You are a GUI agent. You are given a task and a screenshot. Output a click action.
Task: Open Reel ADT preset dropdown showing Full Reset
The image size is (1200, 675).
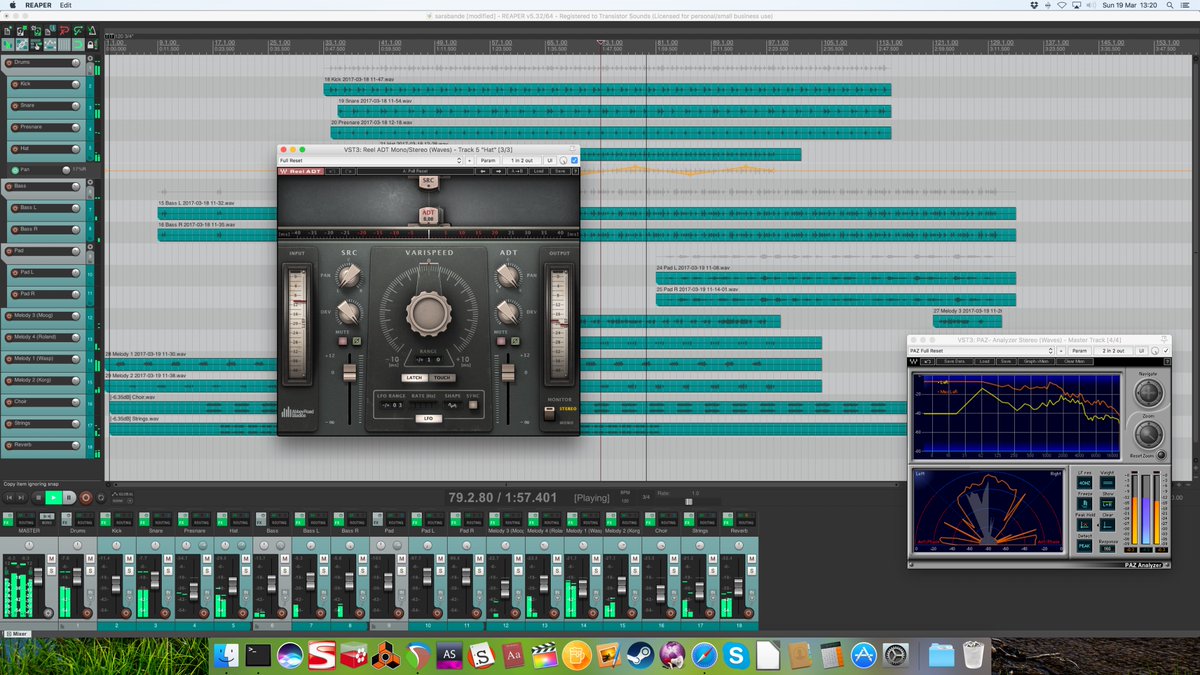click(371, 160)
